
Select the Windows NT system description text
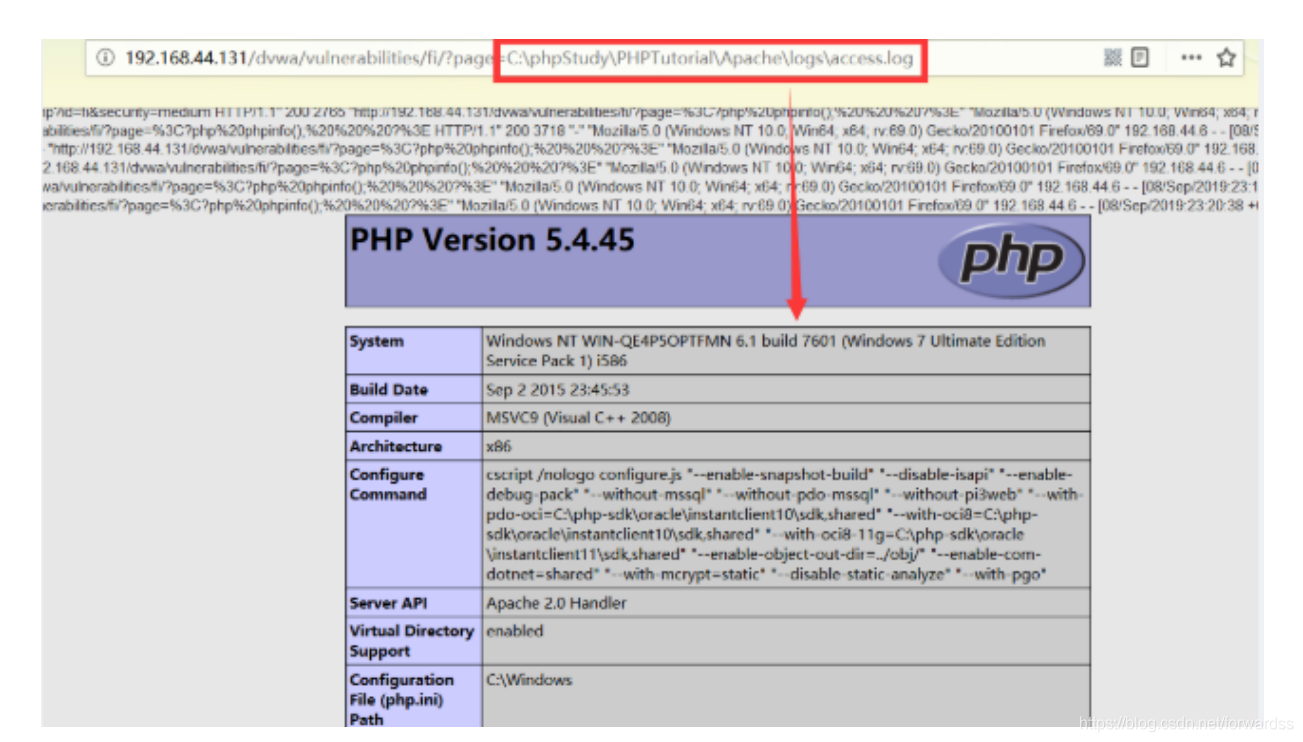765,351
